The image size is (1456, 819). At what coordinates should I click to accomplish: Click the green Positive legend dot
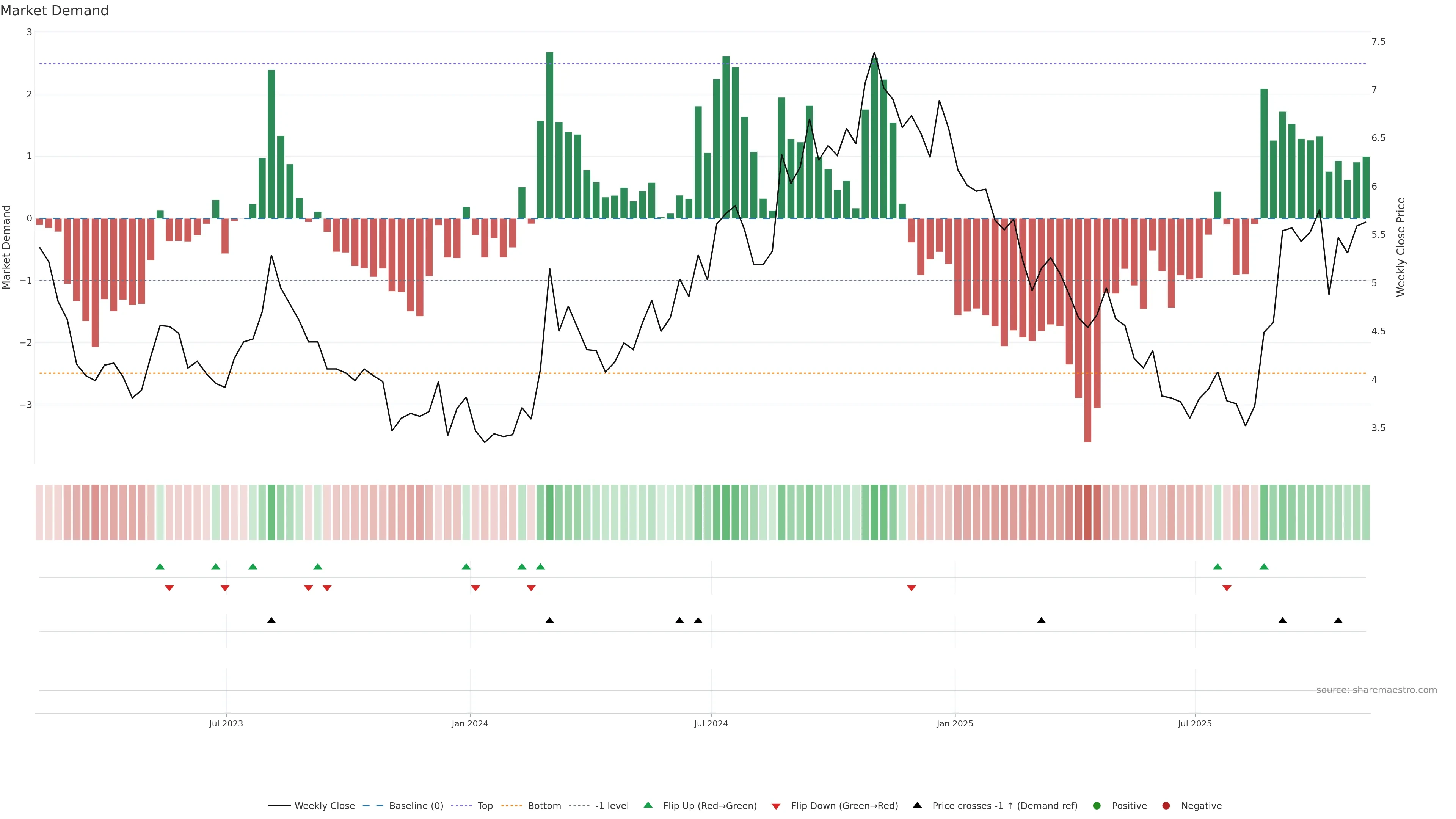1097,805
